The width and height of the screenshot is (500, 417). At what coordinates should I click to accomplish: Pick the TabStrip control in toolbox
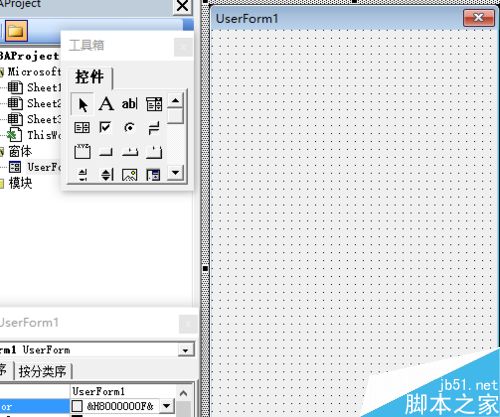click(x=130, y=152)
